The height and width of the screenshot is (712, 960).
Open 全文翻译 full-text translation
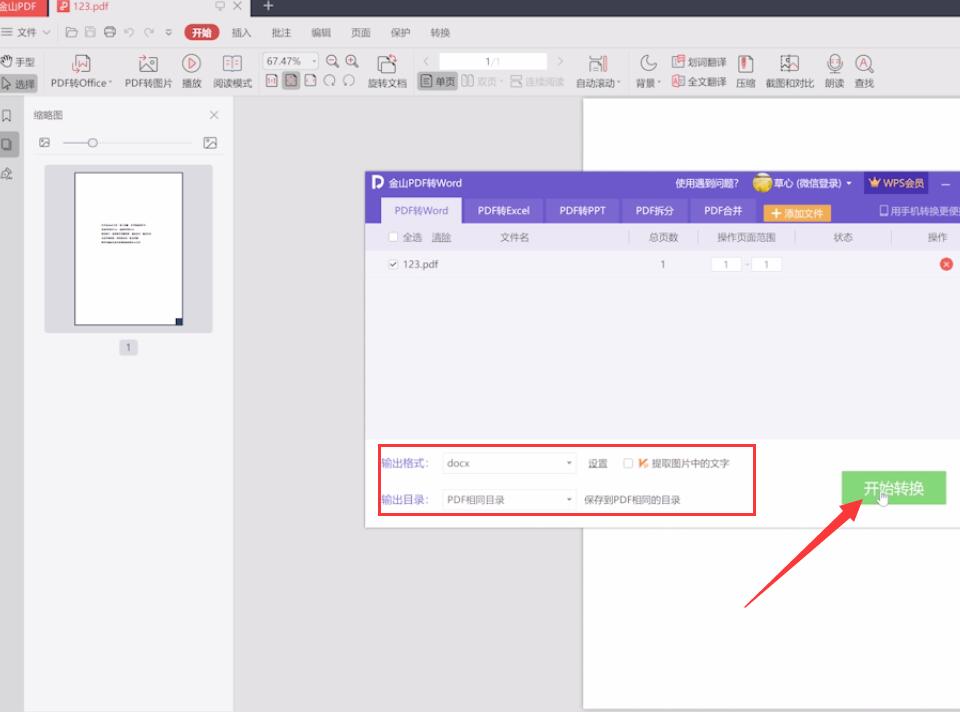pyautogui.click(x=699, y=81)
